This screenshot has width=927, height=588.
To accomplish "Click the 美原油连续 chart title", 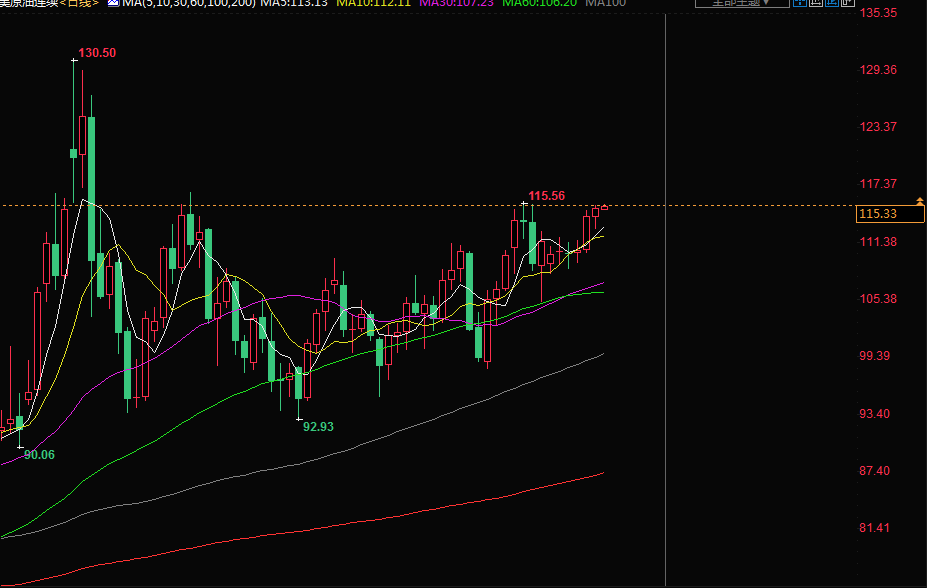I will (28, 3).
